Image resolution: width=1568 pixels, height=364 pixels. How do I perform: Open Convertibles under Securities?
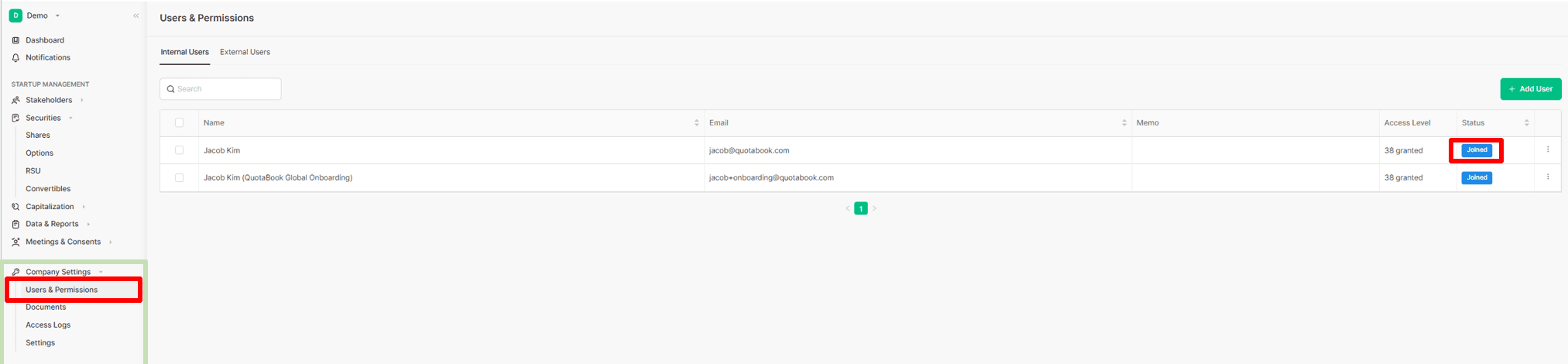[48, 188]
